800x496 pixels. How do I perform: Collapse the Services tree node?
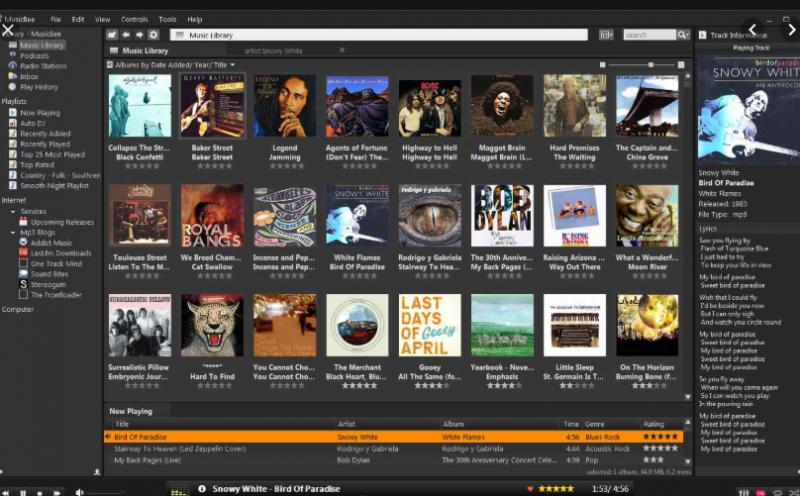[x=13, y=211]
